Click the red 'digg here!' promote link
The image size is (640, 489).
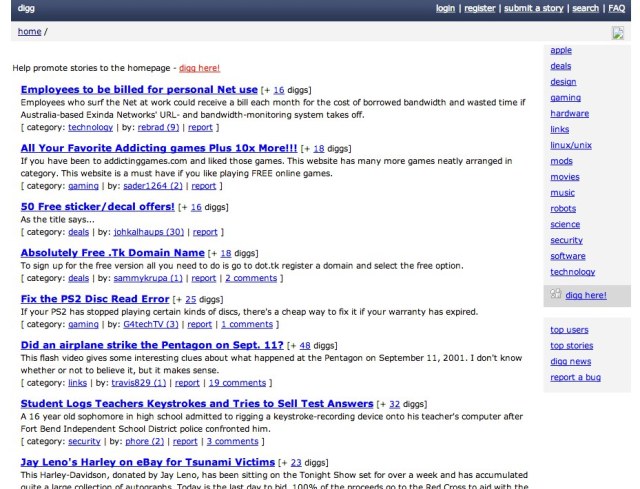point(199,68)
